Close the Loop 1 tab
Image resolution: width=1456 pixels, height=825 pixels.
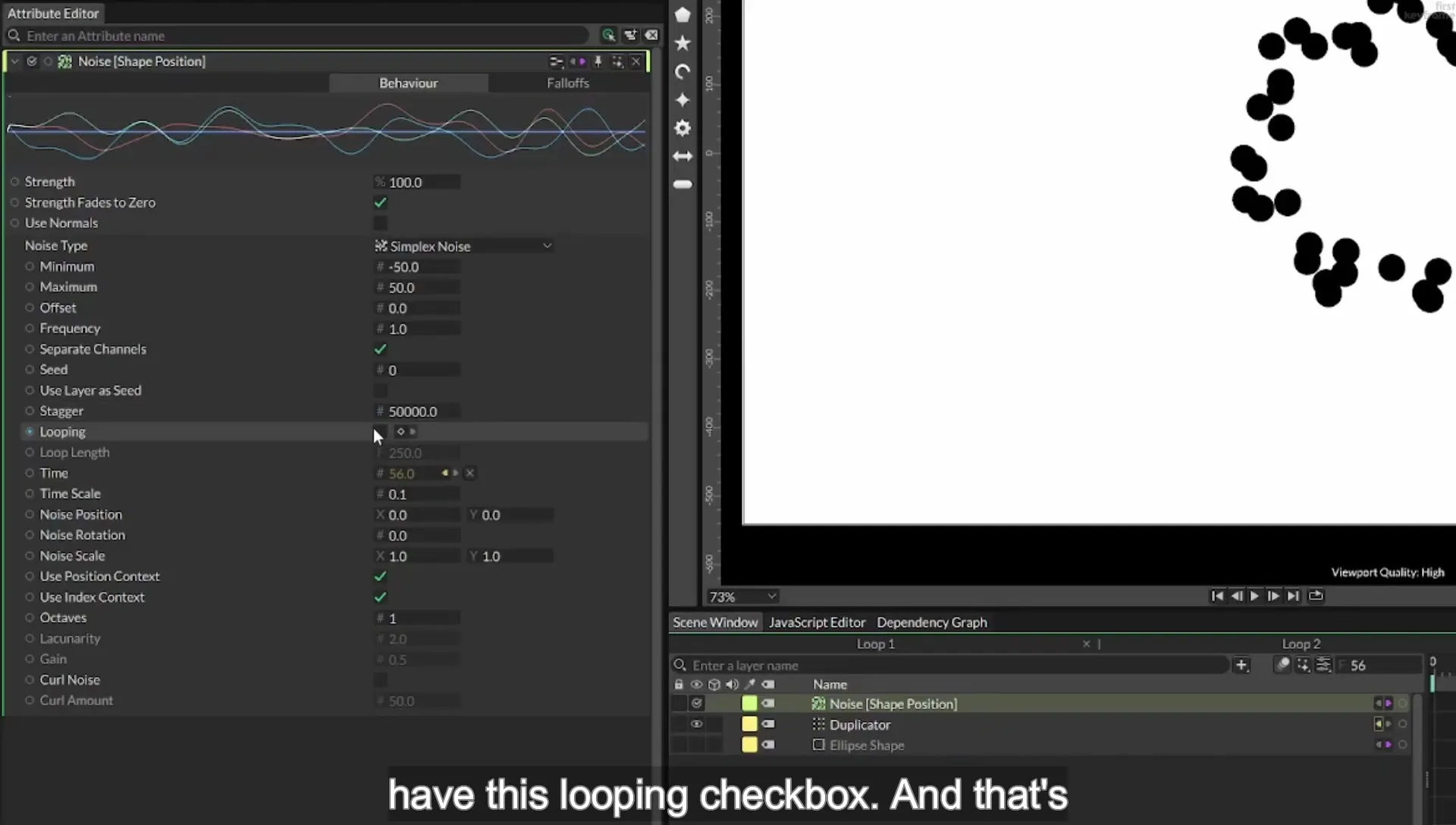(x=1086, y=644)
